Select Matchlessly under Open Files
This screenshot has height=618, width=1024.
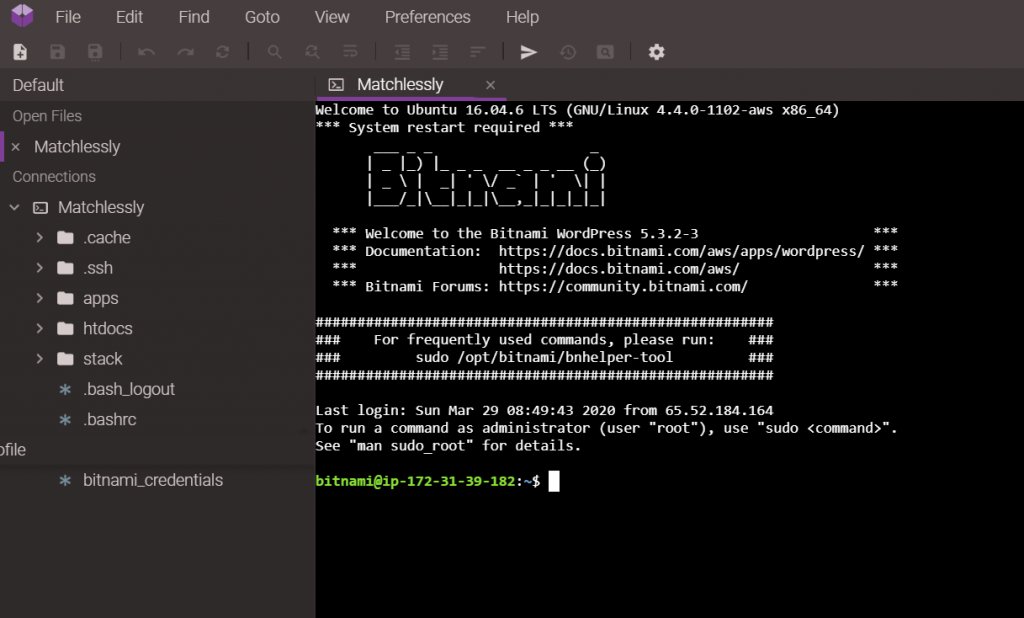(x=77, y=147)
